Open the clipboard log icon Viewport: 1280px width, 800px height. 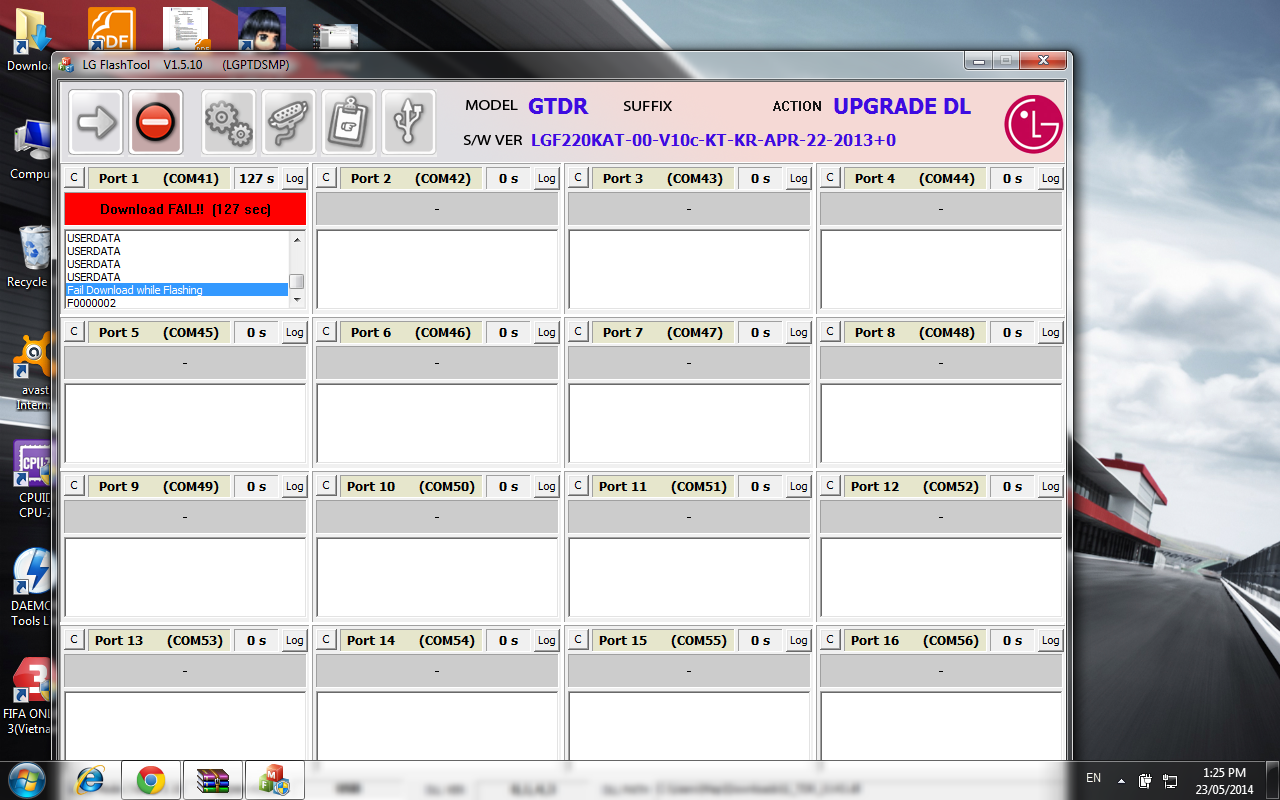(x=348, y=122)
